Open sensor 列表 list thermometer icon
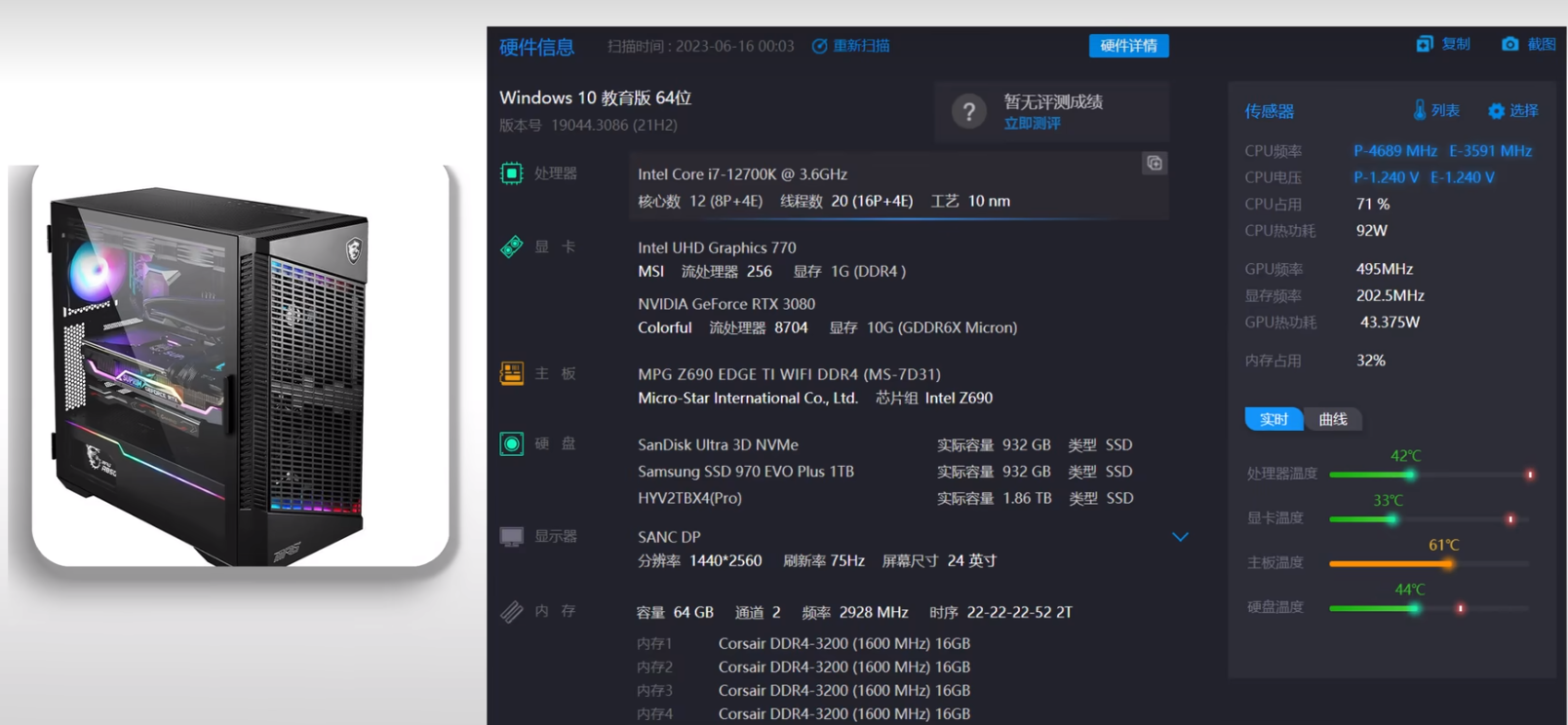 coord(1420,110)
